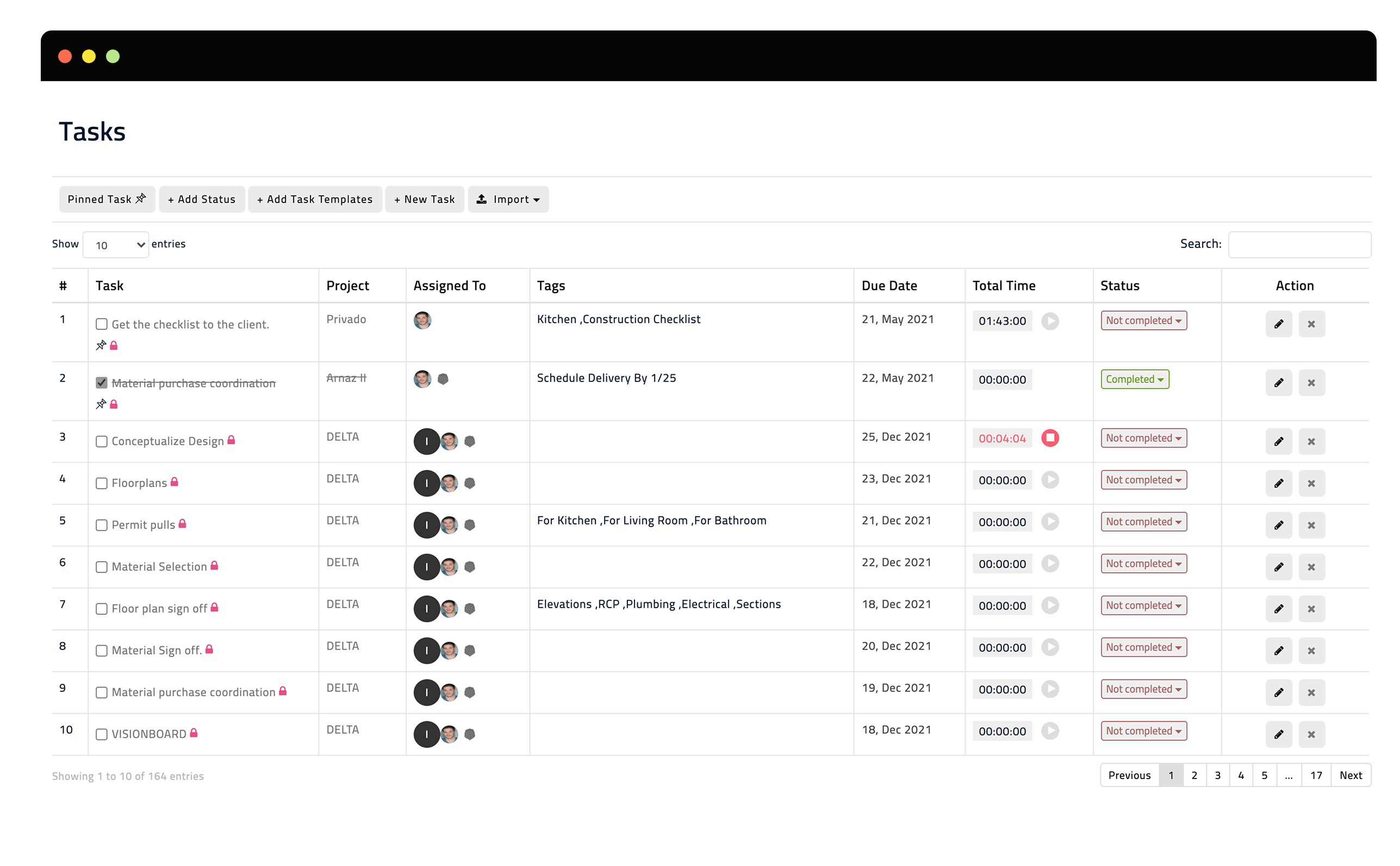Screen dimensions: 1400x866
Task: Uncheck the completed Material purchase coordination checkbox
Action: tap(101, 382)
